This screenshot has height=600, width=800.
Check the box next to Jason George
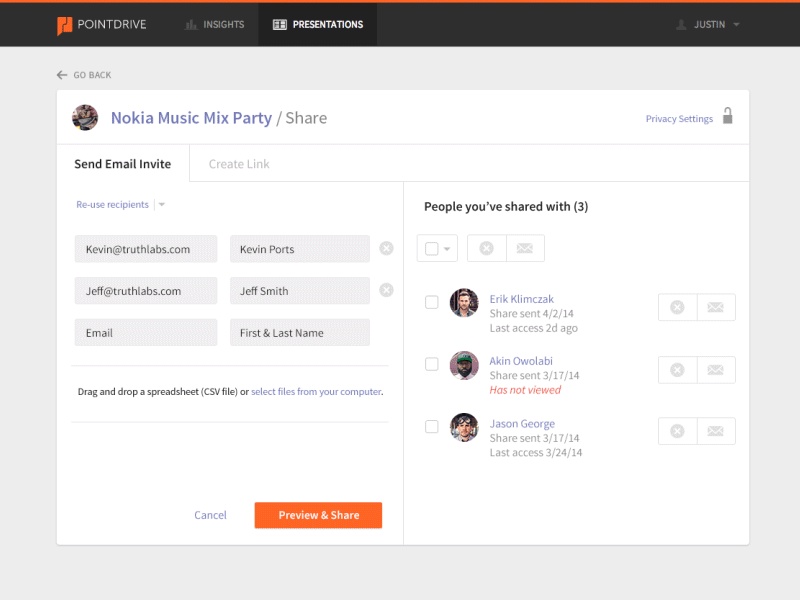pos(432,426)
